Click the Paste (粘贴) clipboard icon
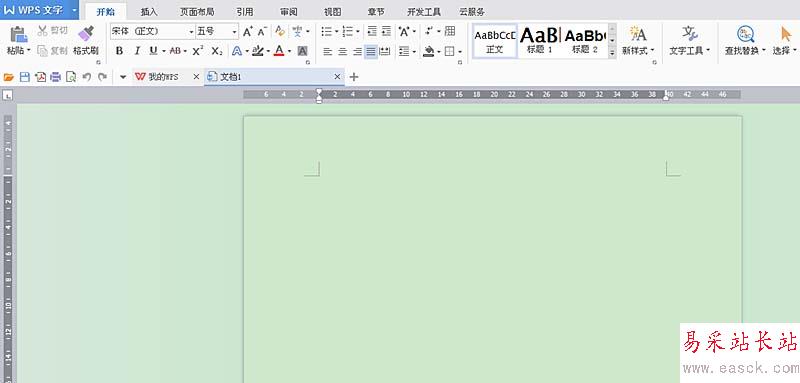The height and width of the screenshot is (383, 800). 19,34
